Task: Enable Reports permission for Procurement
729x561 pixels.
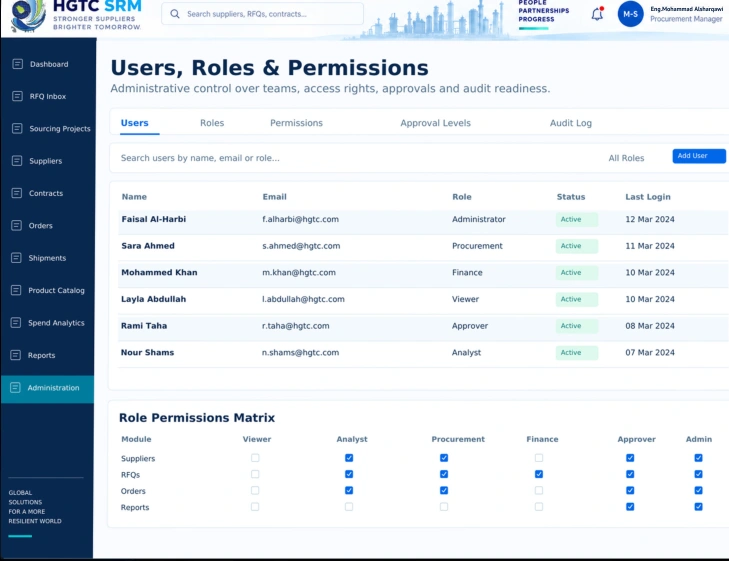Action: point(444,507)
